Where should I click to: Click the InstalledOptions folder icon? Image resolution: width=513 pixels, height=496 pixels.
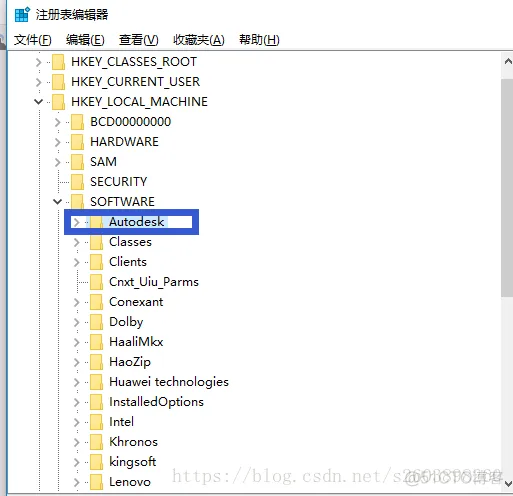tap(96, 402)
